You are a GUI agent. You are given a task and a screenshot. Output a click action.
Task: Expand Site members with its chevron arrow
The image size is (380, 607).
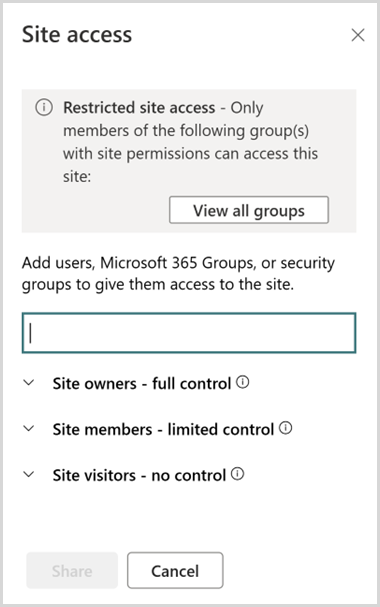pyautogui.click(x=29, y=429)
